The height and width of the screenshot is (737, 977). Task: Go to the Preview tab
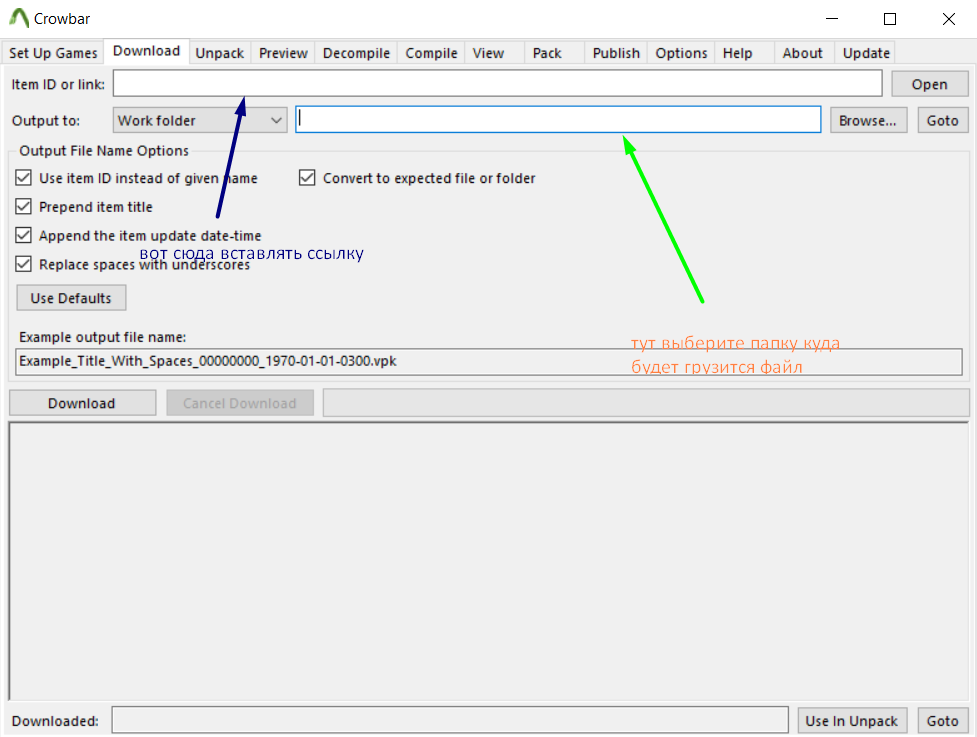pos(283,53)
